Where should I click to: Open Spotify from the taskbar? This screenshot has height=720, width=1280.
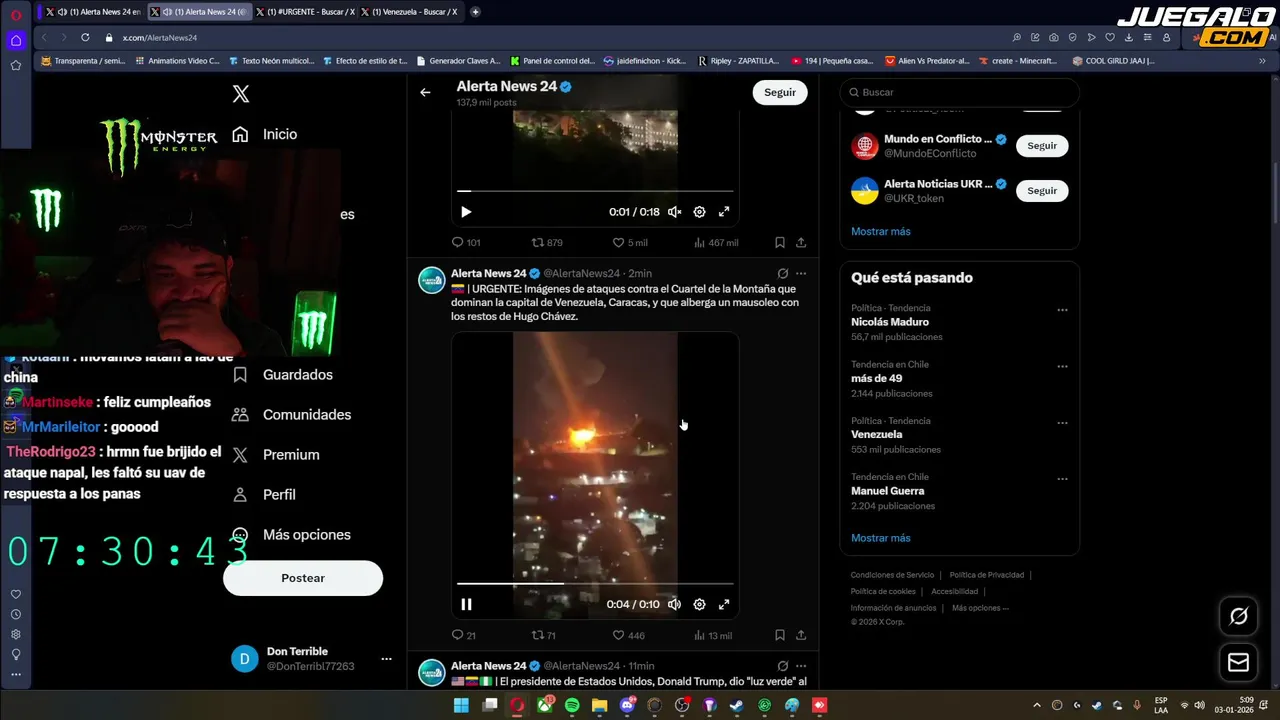pos(572,705)
